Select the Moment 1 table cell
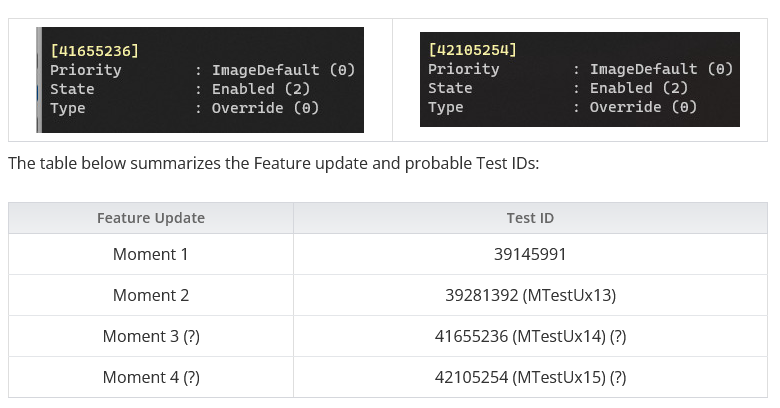The height and width of the screenshot is (408, 780). pos(151,254)
